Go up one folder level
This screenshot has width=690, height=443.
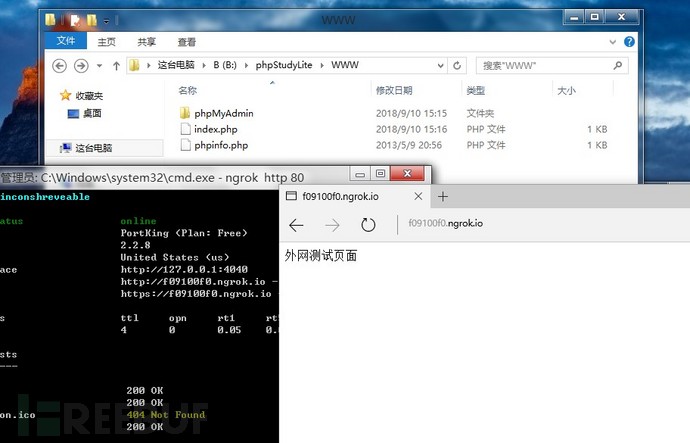[114, 66]
